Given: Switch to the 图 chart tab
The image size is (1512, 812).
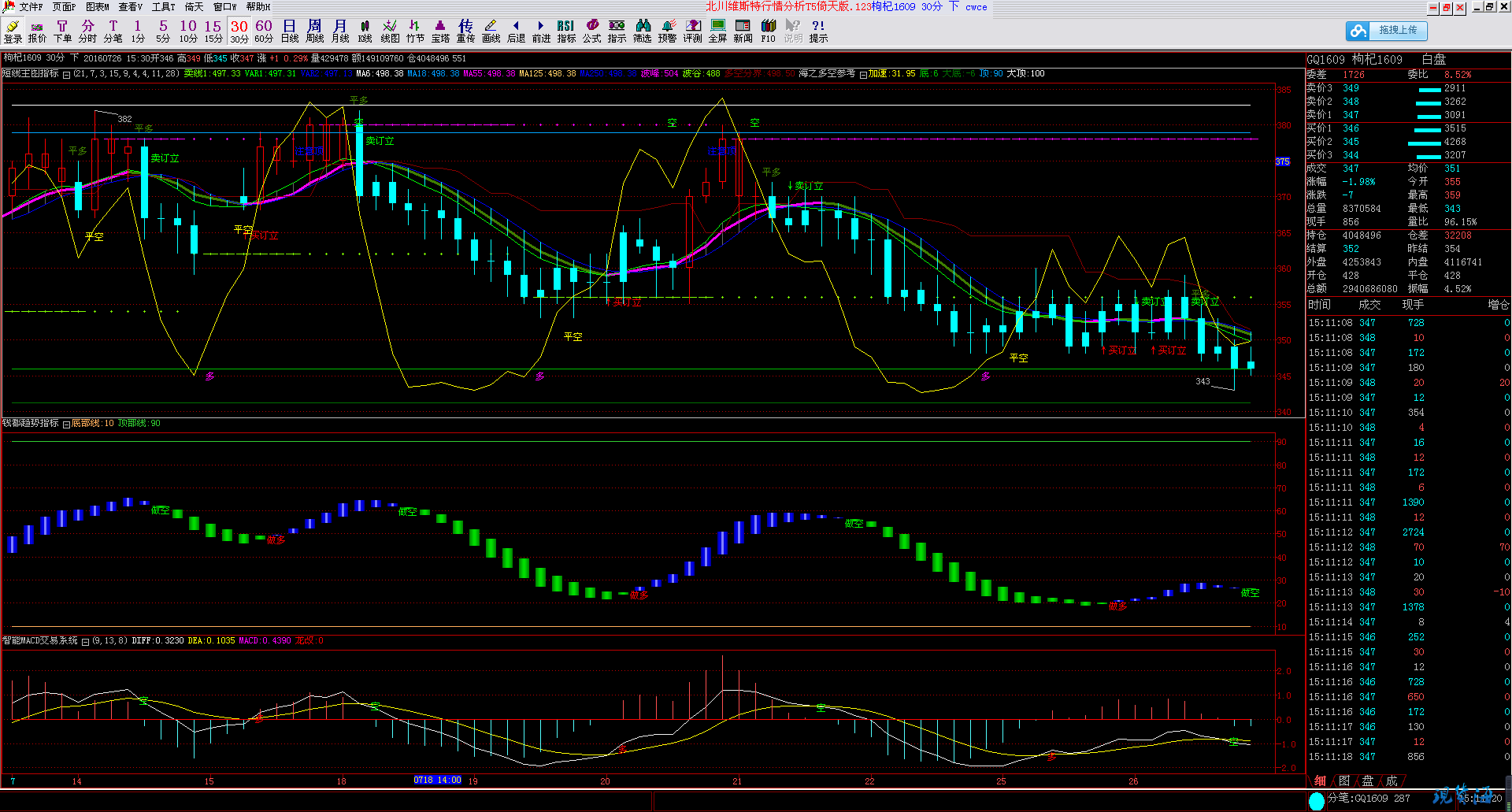Looking at the screenshot, I should [x=1344, y=780].
